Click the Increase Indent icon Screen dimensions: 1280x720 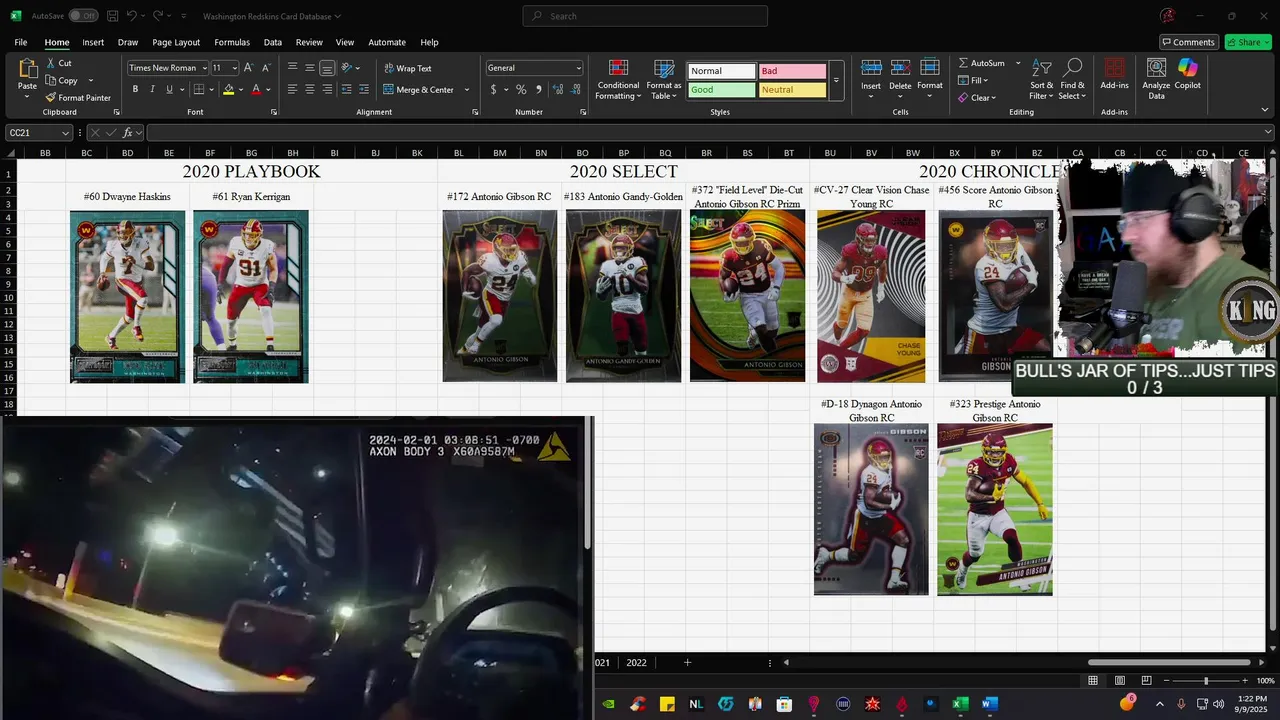(364, 89)
